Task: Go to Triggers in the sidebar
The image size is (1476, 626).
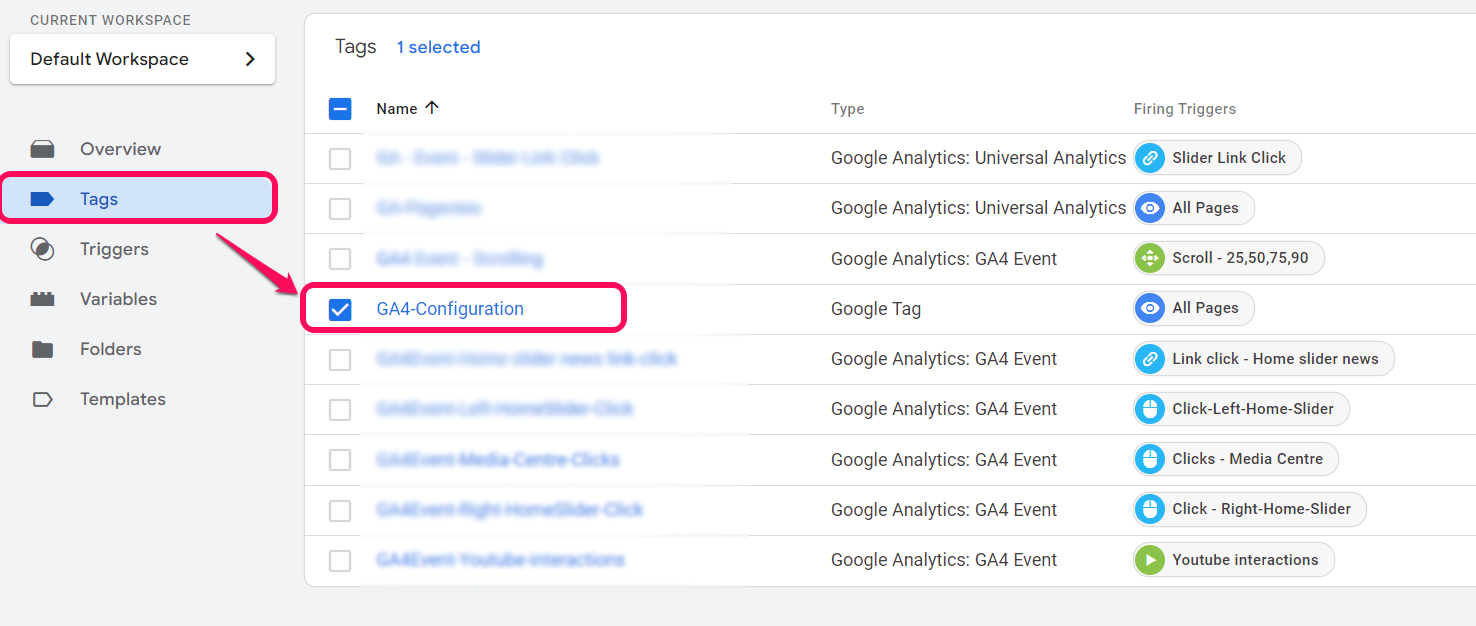Action: pos(114,249)
